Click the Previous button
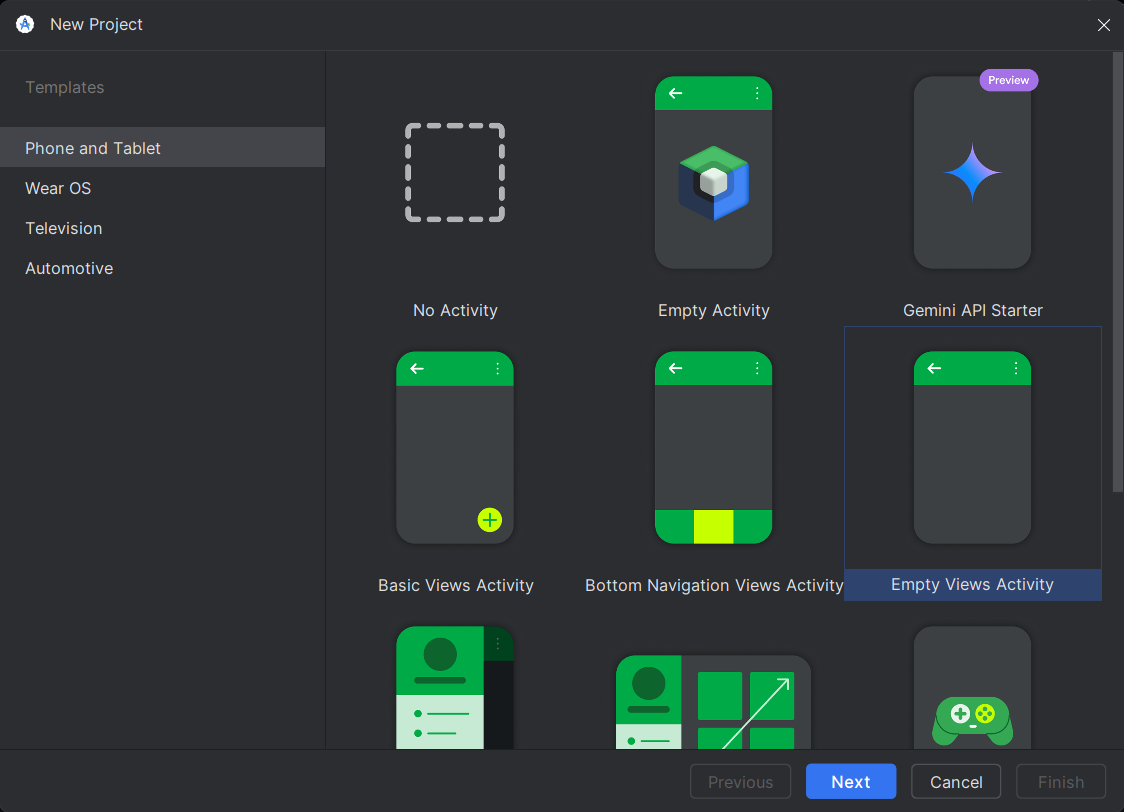Screen dimensions: 1124x812 point(740,781)
